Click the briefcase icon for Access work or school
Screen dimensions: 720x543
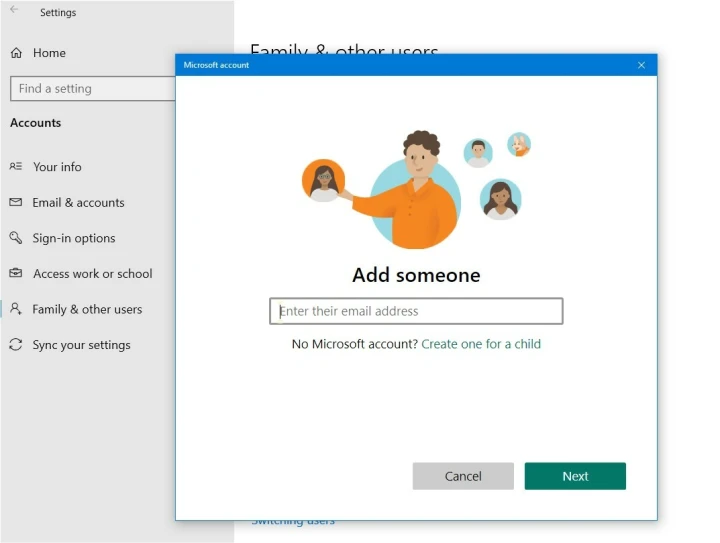click(16, 273)
